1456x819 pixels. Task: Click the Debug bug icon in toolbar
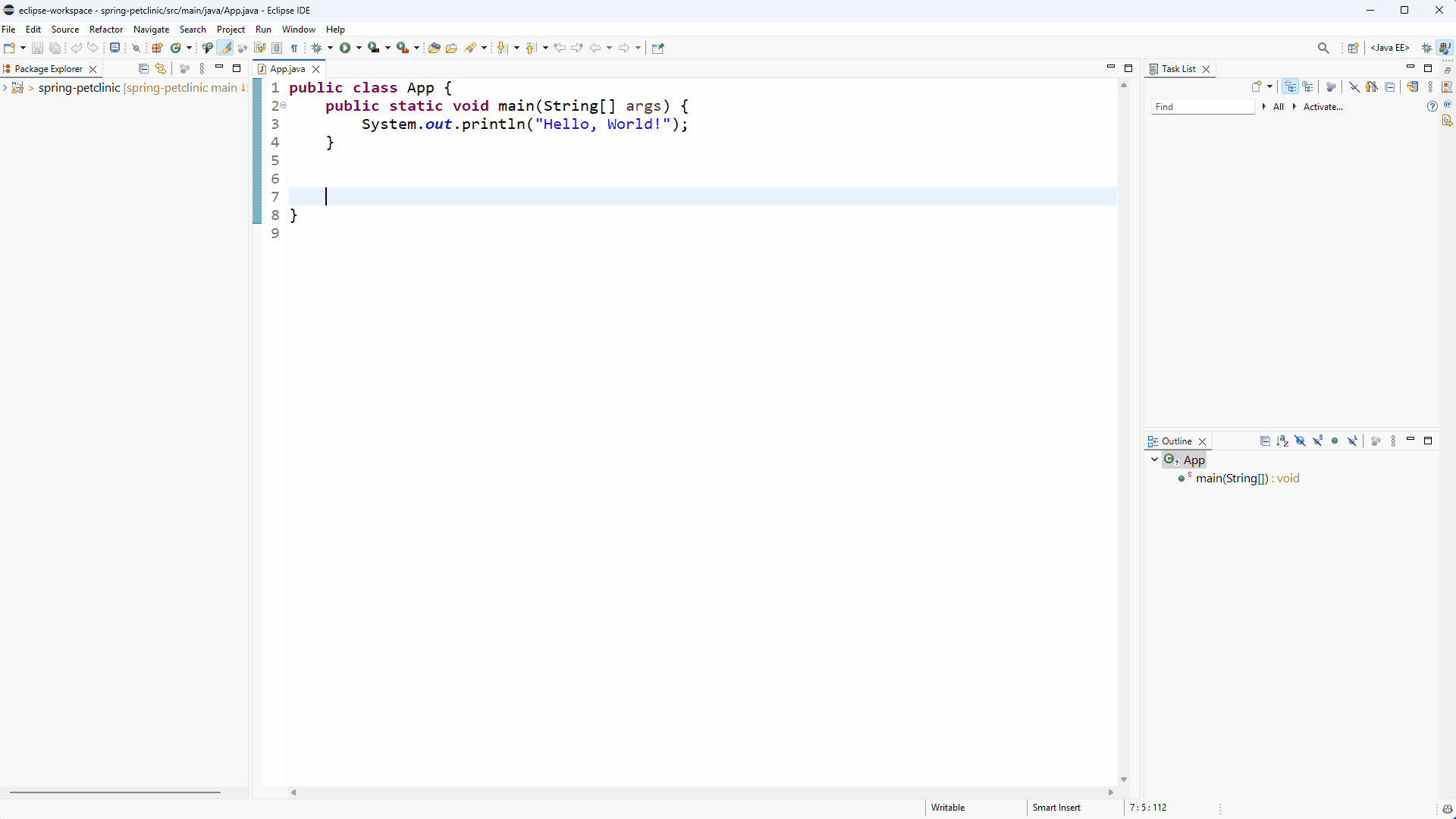coord(317,48)
